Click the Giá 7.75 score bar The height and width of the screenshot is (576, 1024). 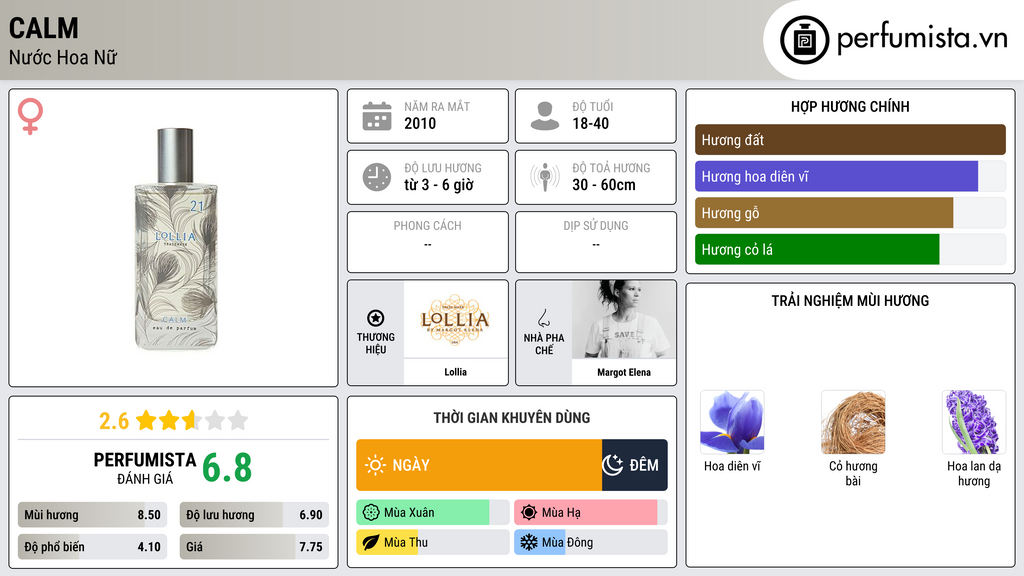(x=254, y=547)
